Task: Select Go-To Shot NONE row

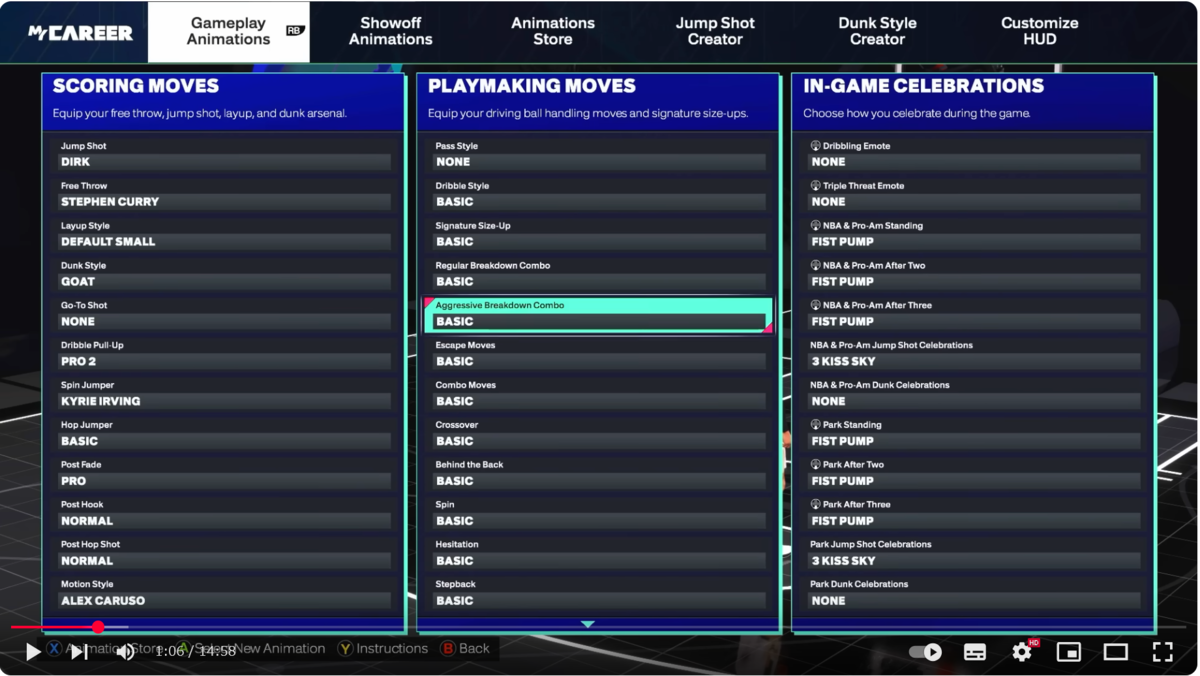Action: (x=224, y=314)
